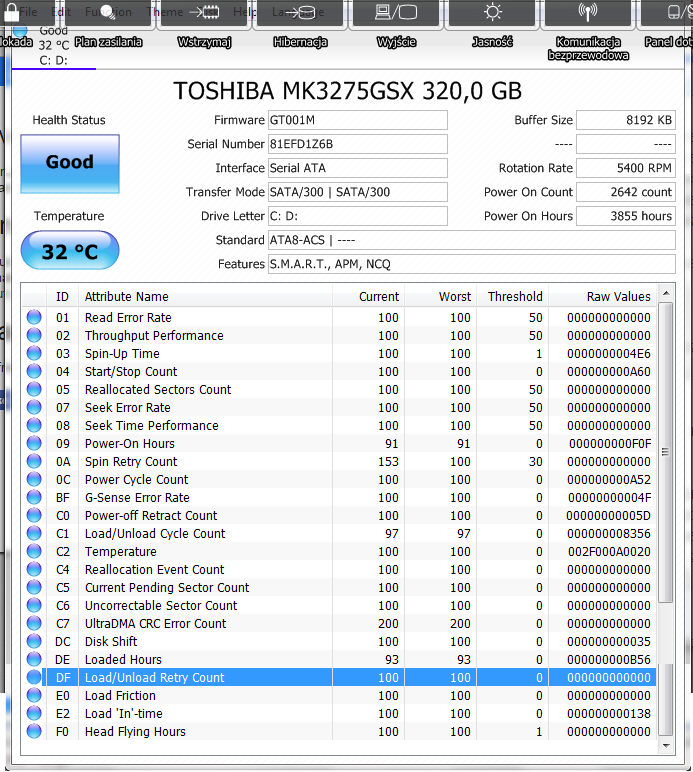Click status circle for Seek Error Rate
The width and height of the screenshot is (693, 772).
click(34, 407)
